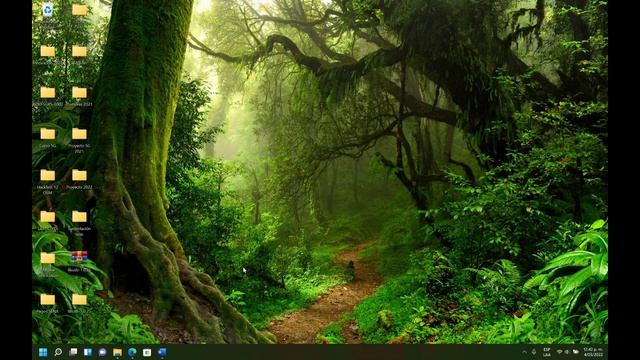Open the Widgets panel icon
The image size is (640, 360).
pos(88,352)
